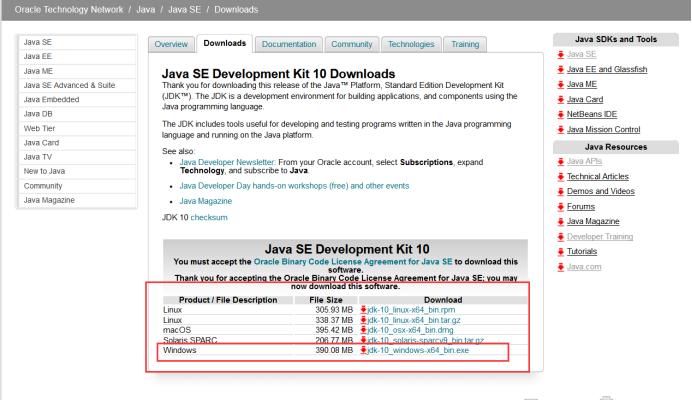Open Demos and Videos link
The width and height of the screenshot is (692, 400).
(x=601, y=191)
